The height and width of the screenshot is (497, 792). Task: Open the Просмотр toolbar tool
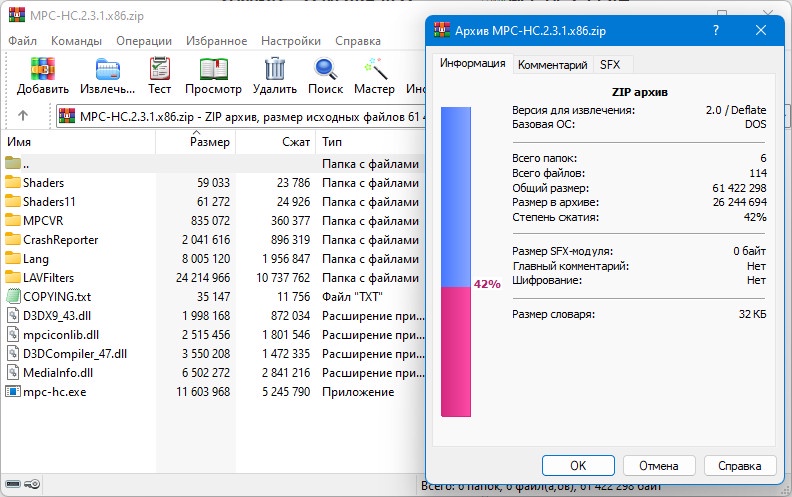coord(213,69)
